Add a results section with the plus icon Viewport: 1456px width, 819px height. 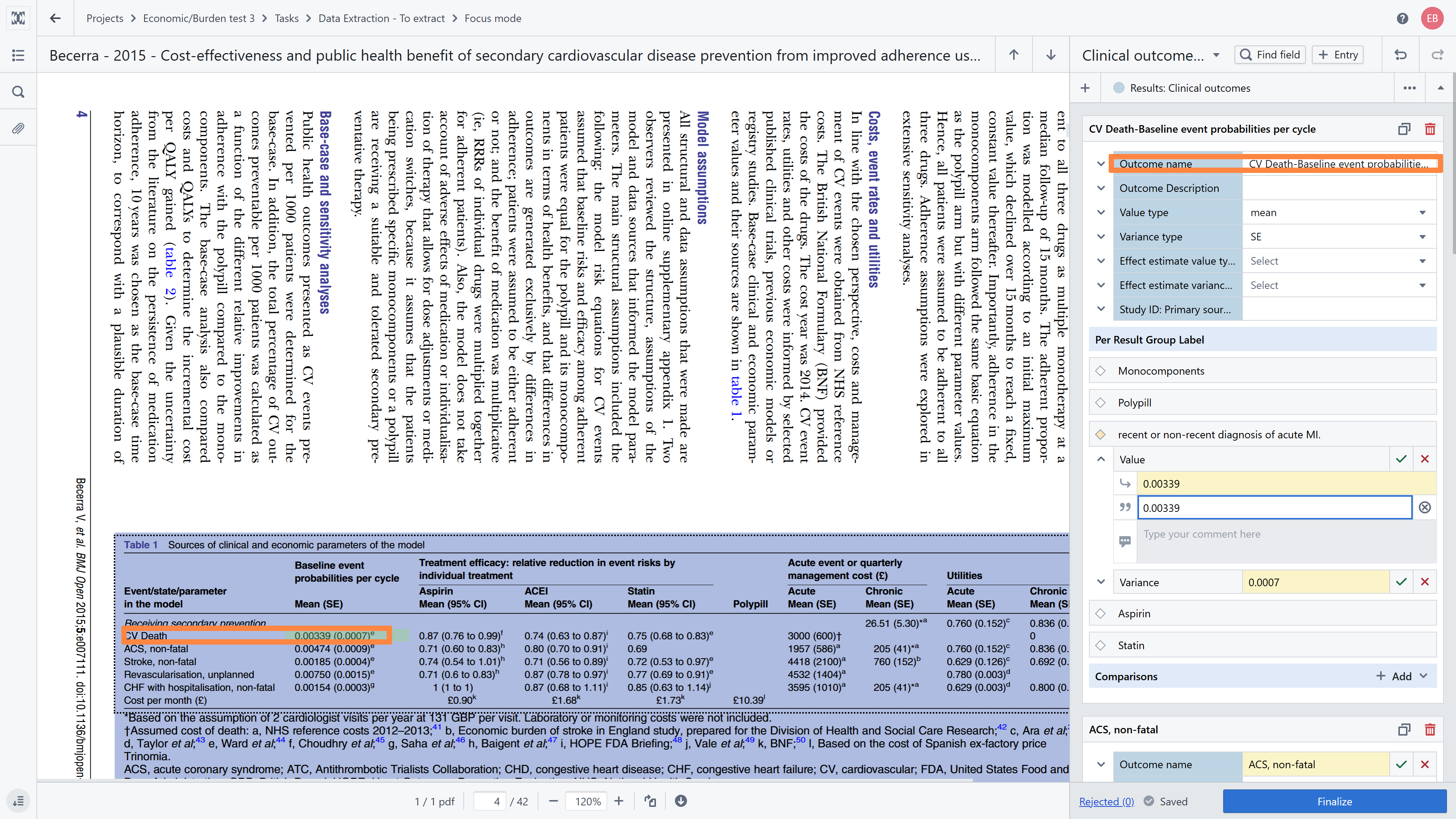click(1085, 88)
